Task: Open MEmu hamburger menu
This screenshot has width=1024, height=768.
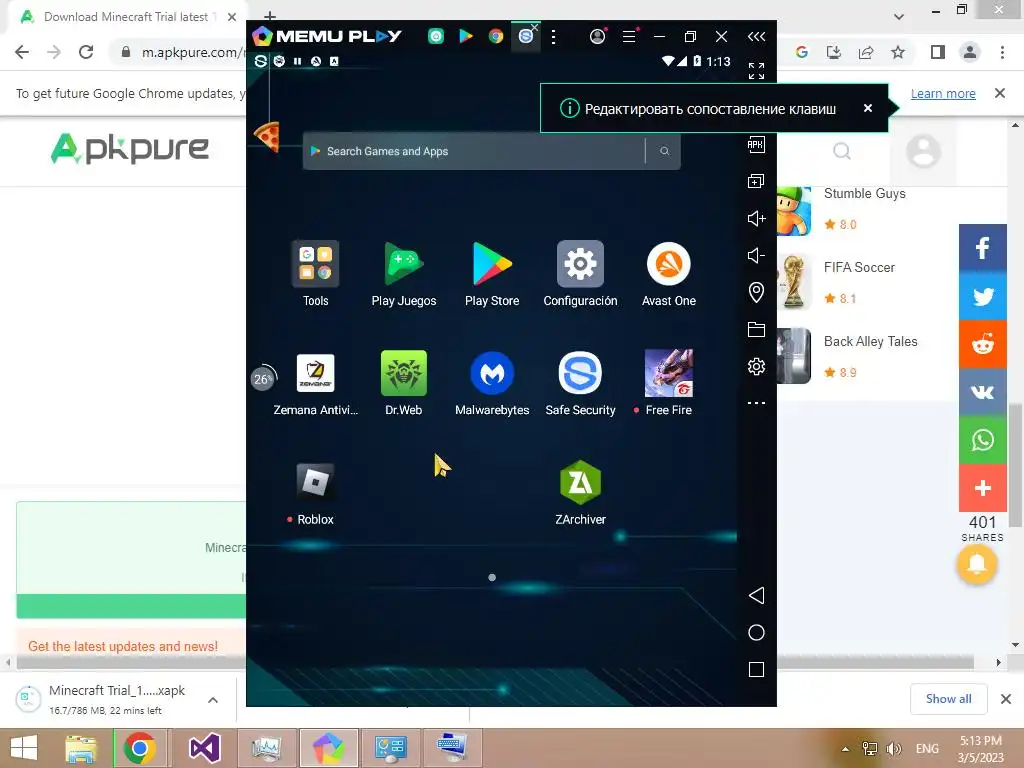Action: point(629,37)
